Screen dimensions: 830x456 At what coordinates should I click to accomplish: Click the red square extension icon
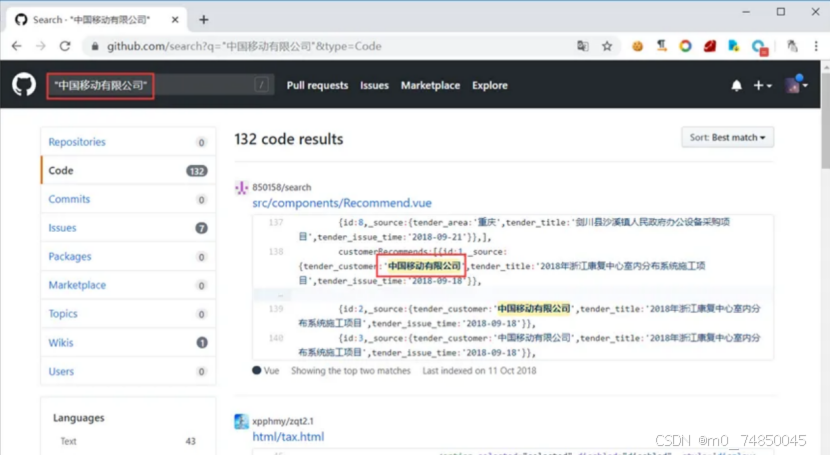point(710,46)
